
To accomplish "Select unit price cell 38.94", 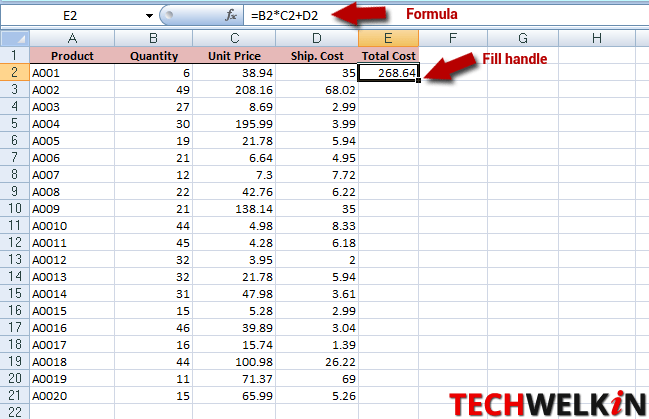I will coord(234,73).
